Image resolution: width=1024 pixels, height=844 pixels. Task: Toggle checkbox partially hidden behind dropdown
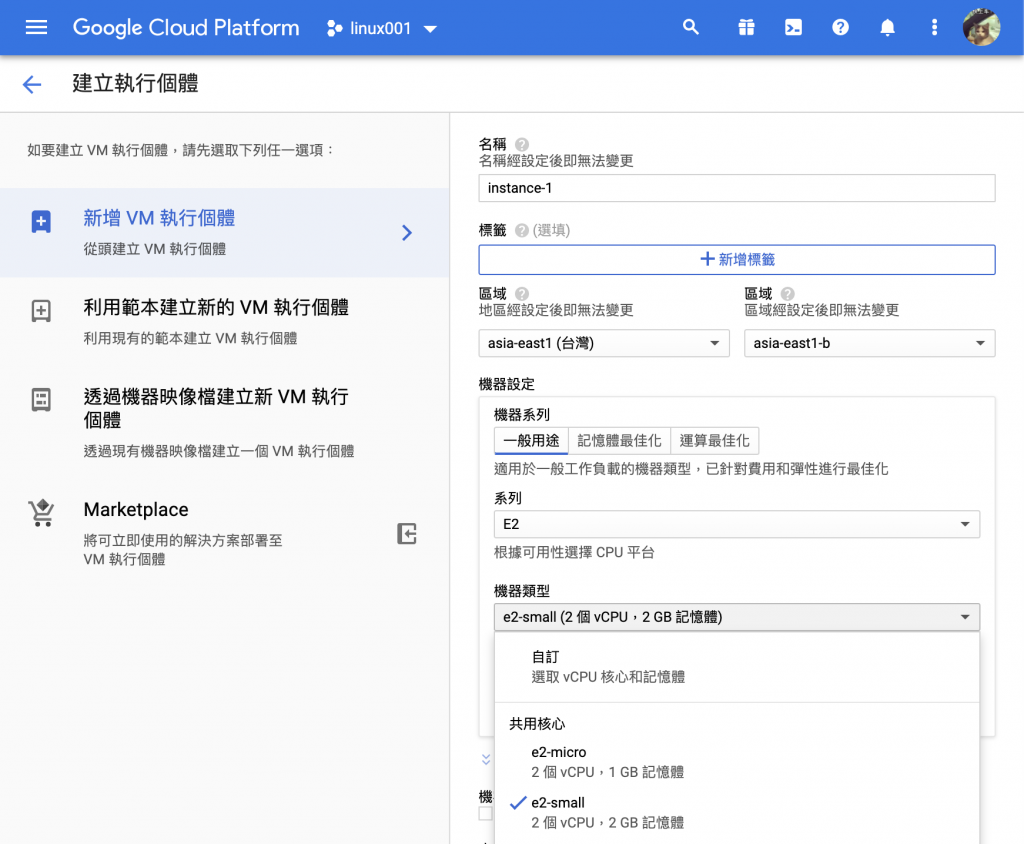[485, 813]
